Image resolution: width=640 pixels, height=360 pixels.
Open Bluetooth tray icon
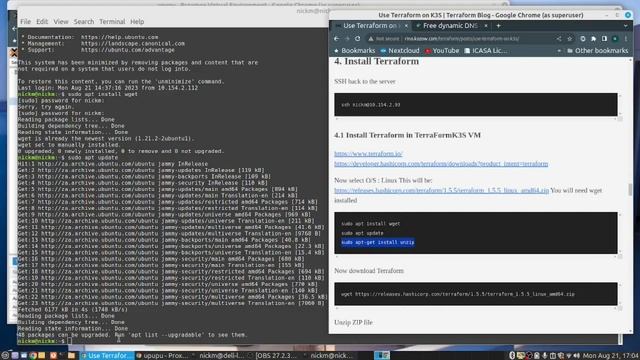tap(512, 356)
